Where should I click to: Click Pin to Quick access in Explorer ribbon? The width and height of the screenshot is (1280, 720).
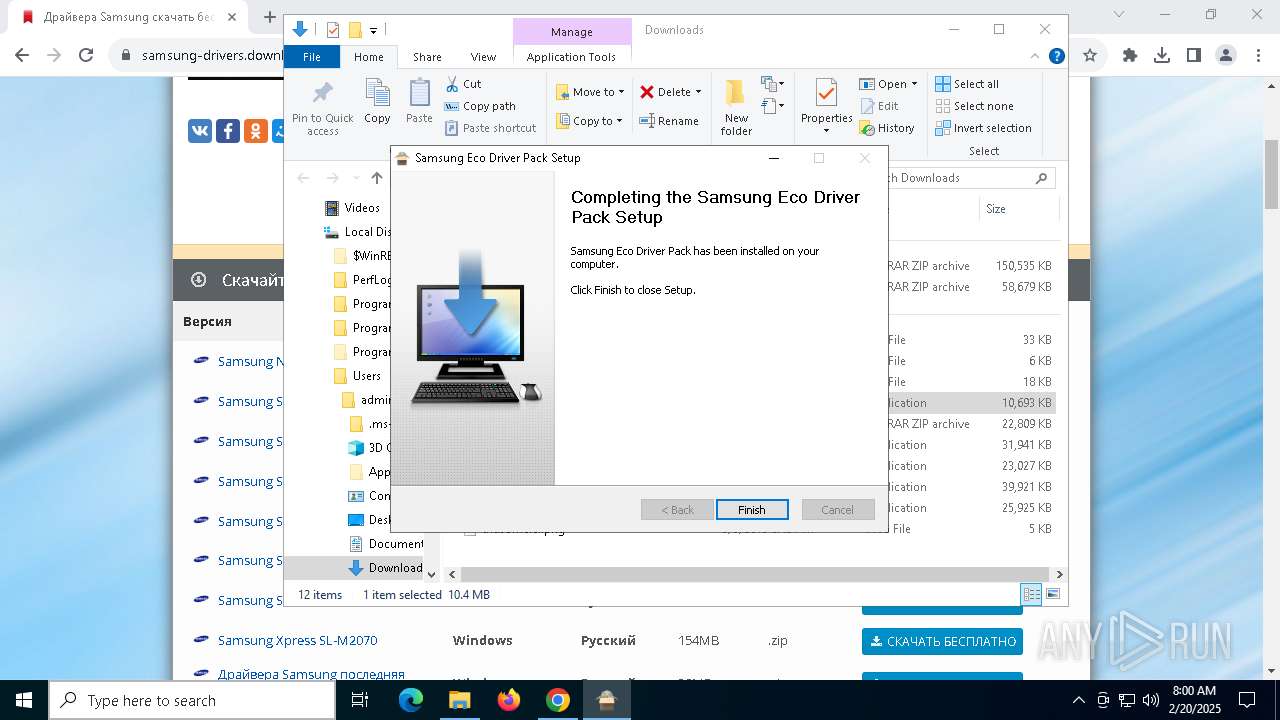coord(323,109)
